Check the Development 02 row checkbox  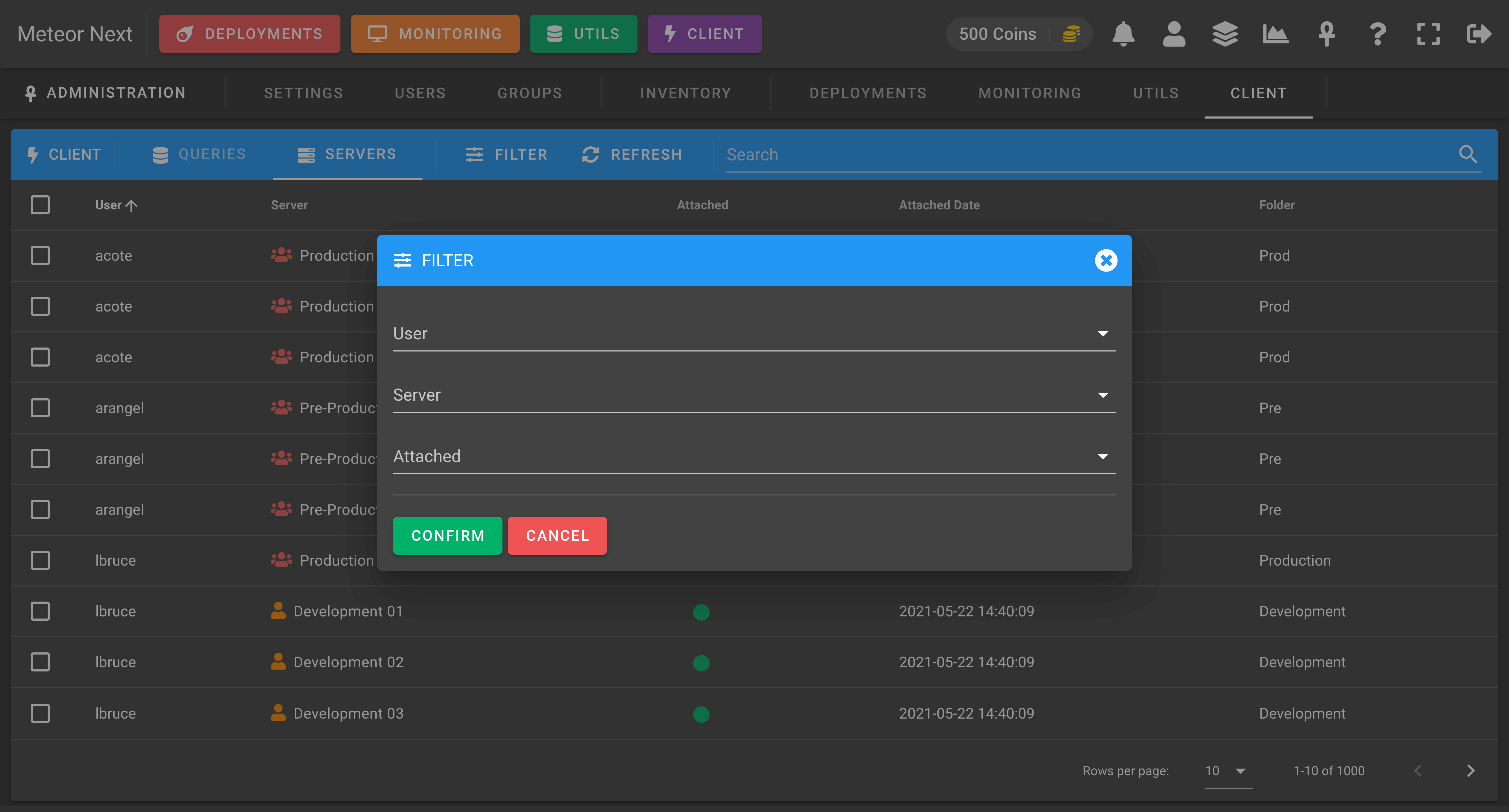(x=40, y=662)
